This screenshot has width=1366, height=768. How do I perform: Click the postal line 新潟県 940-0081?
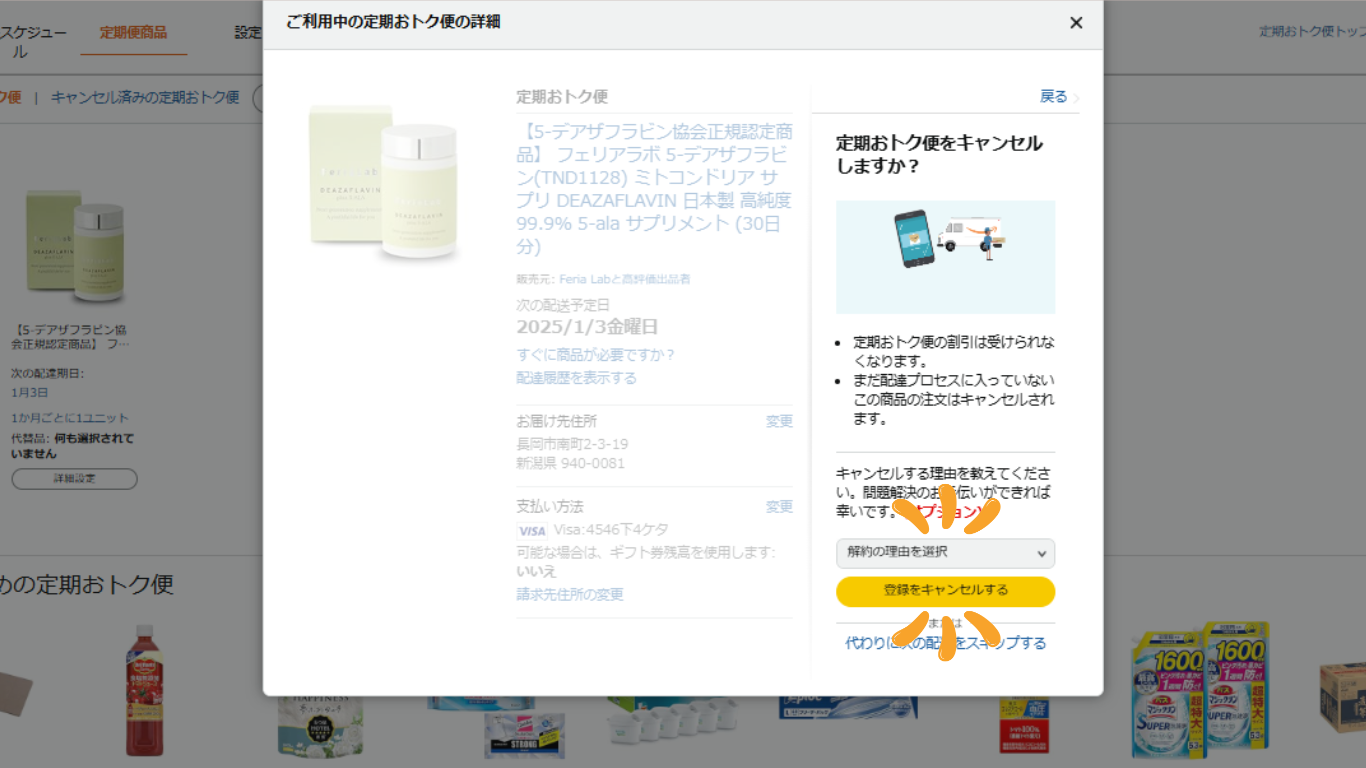tap(570, 464)
